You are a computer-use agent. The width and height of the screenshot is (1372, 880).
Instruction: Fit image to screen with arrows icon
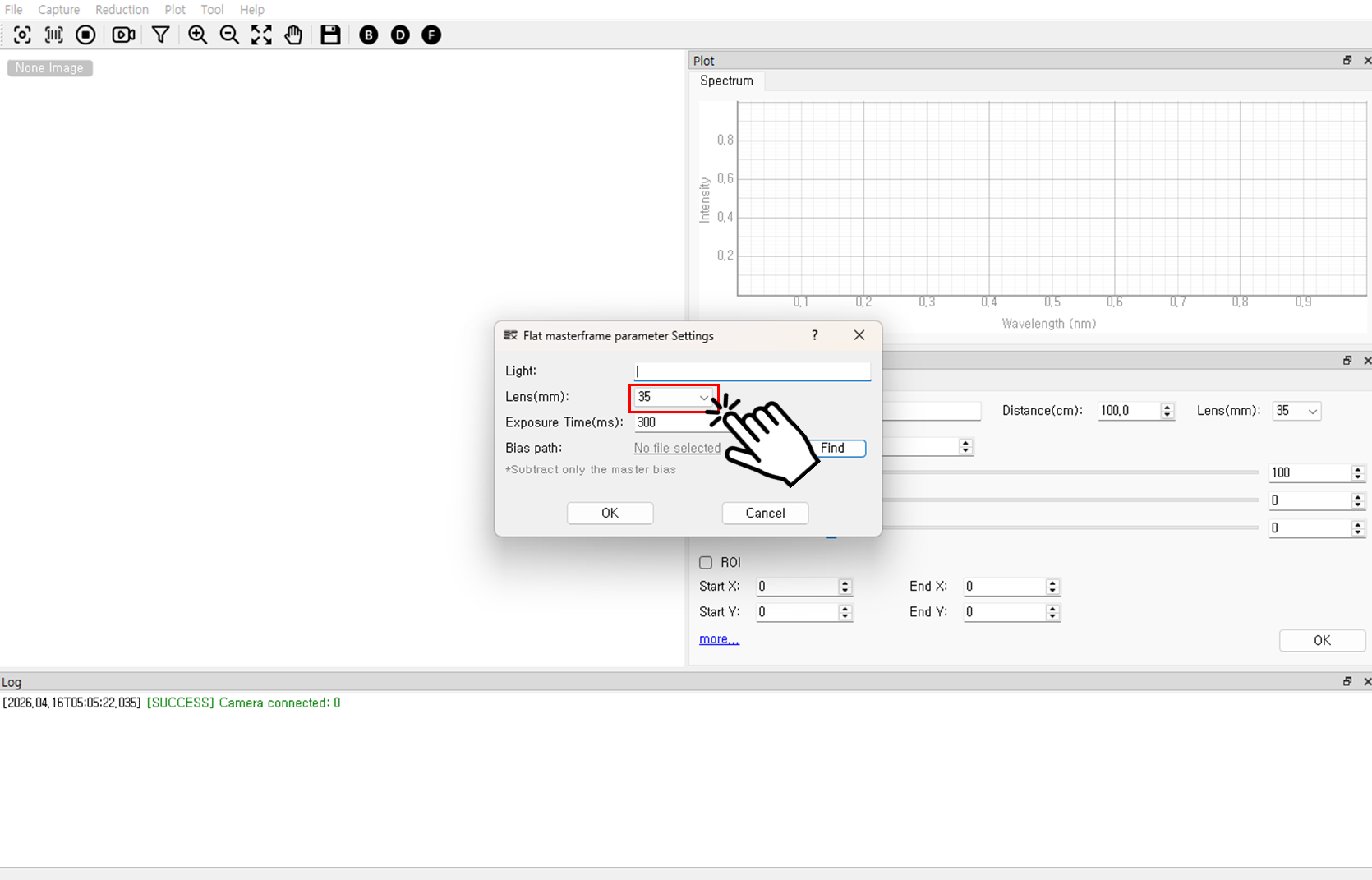coord(261,35)
